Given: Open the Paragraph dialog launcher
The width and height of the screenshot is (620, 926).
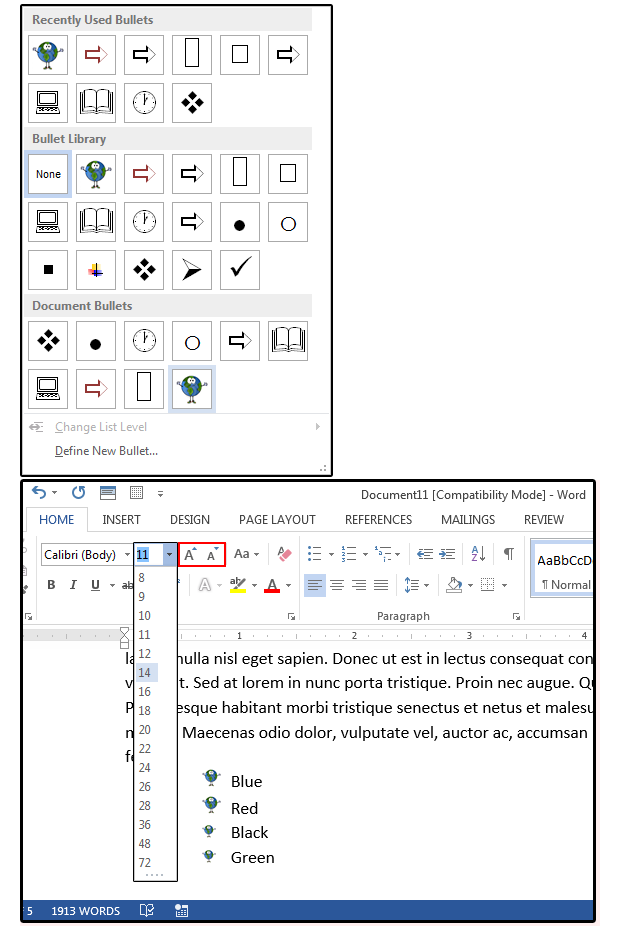Looking at the screenshot, I should (517, 617).
